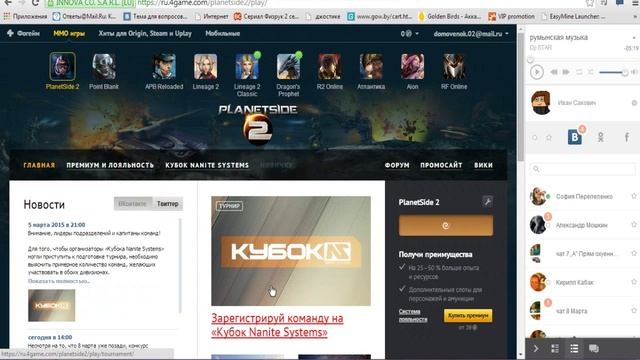This screenshot has width=640, height=360.
Task: Click the browser address bar
Action: pyautogui.click(x=318, y=3)
